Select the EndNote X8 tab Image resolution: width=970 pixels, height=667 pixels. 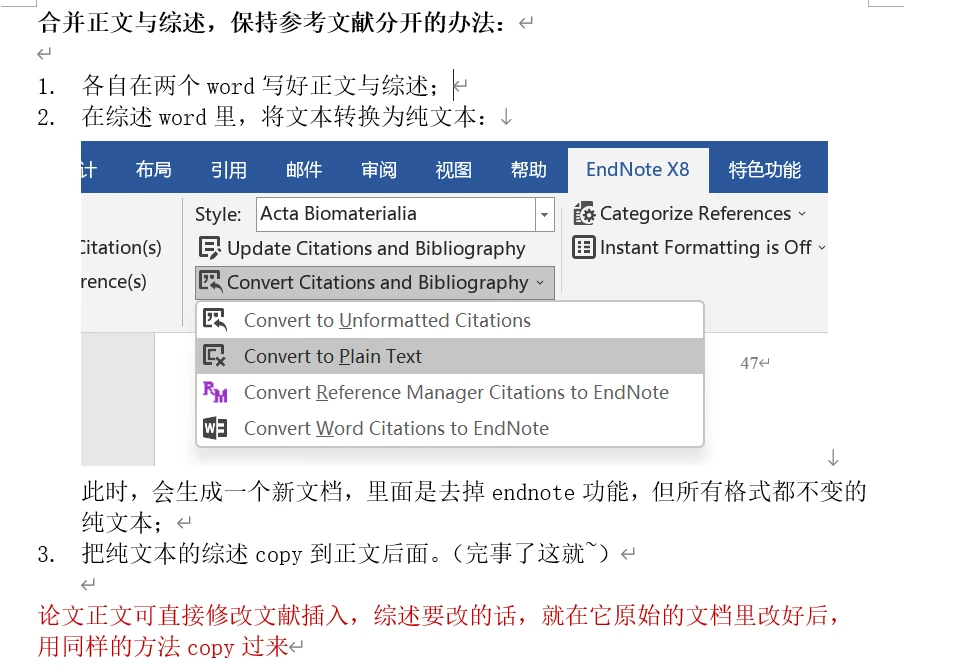(x=638, y=170)
